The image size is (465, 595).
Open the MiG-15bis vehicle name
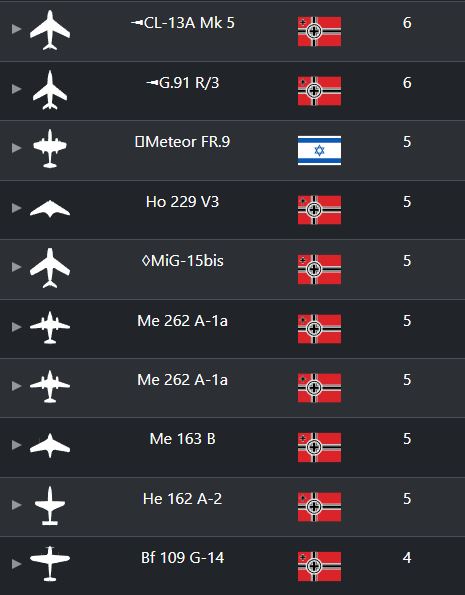[x=183, y=261]
